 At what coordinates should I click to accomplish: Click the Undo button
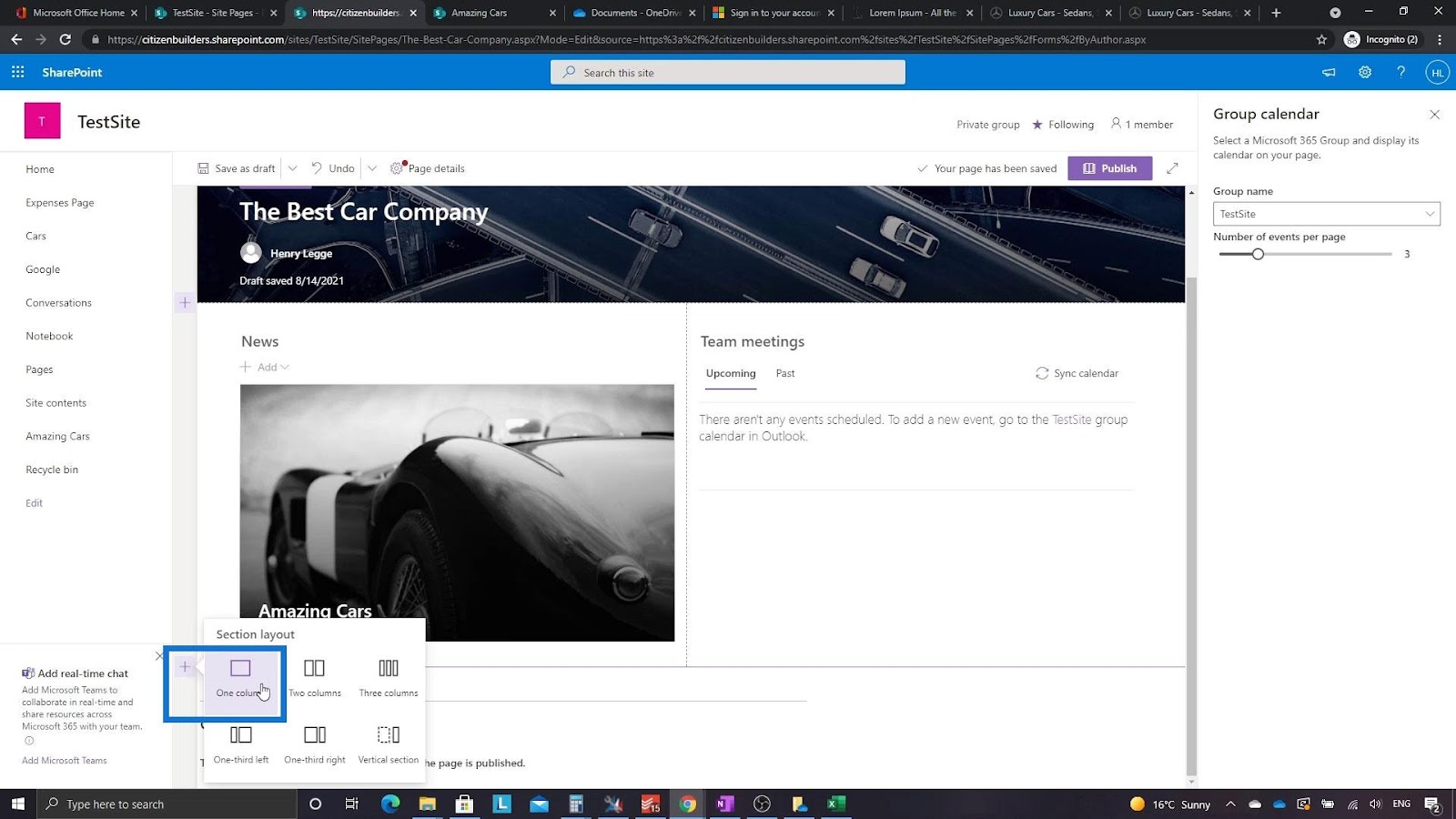click(333, 168)
